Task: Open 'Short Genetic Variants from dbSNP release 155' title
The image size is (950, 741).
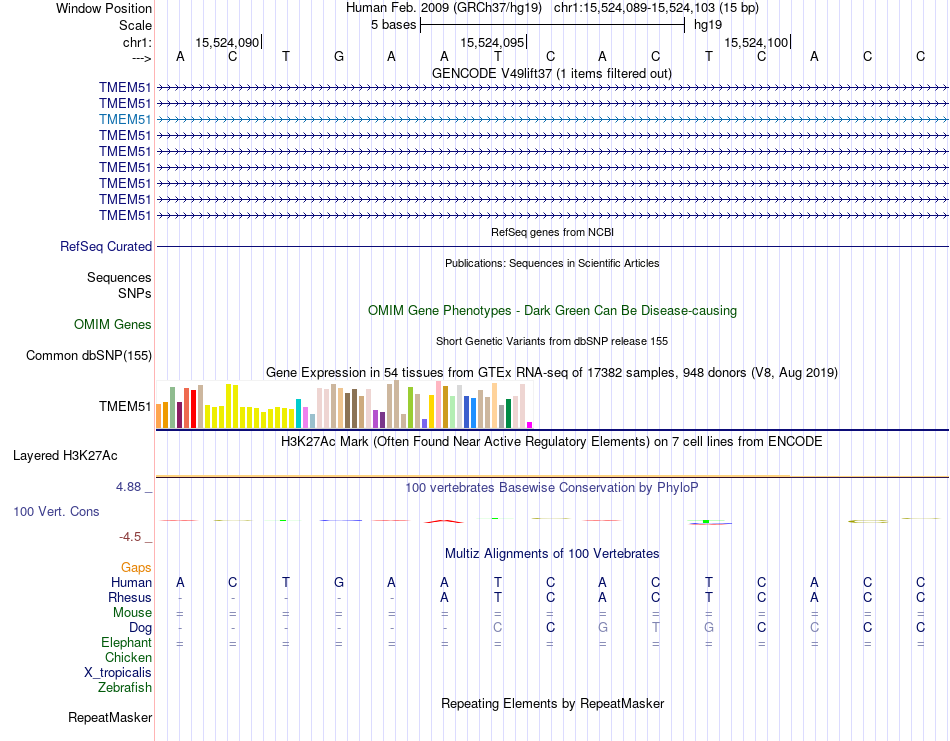Action: (552, 341)
